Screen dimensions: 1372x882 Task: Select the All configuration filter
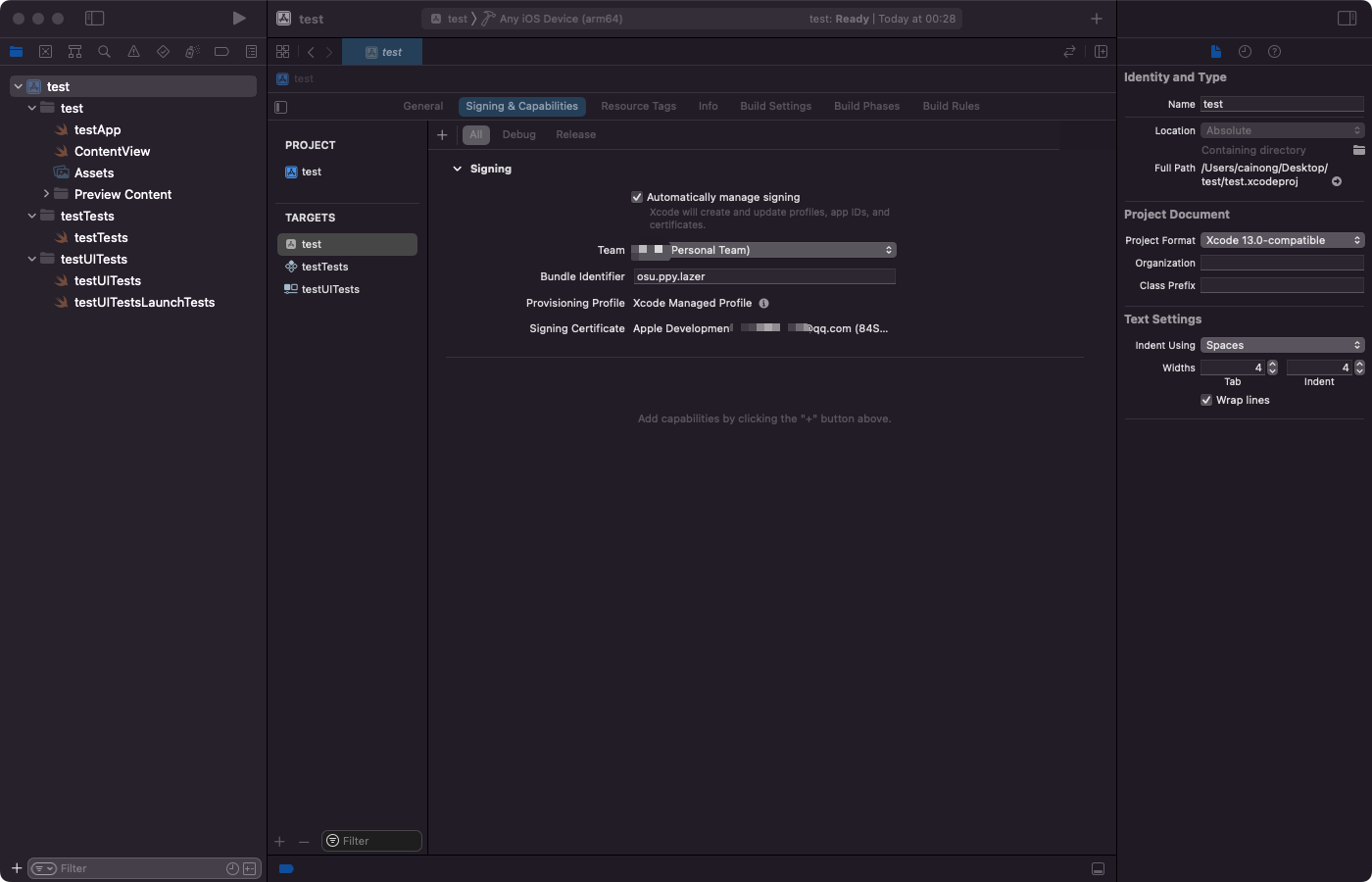pyautogui.click(x=476, y=135)
